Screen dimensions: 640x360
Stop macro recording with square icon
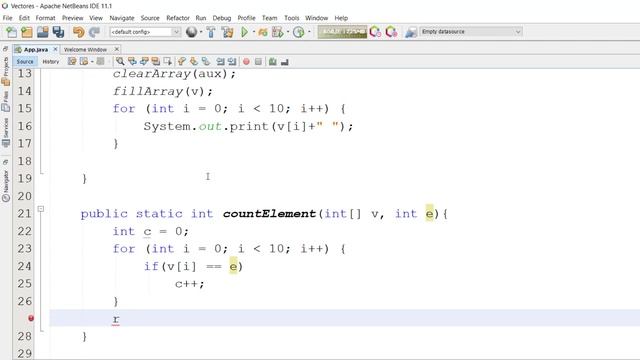[258, 62]
